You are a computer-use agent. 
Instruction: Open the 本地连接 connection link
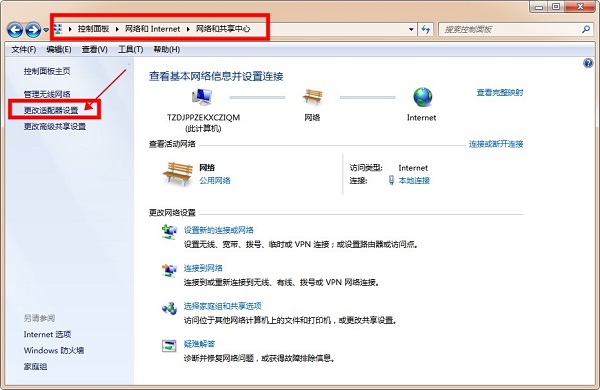click(414, 180)
